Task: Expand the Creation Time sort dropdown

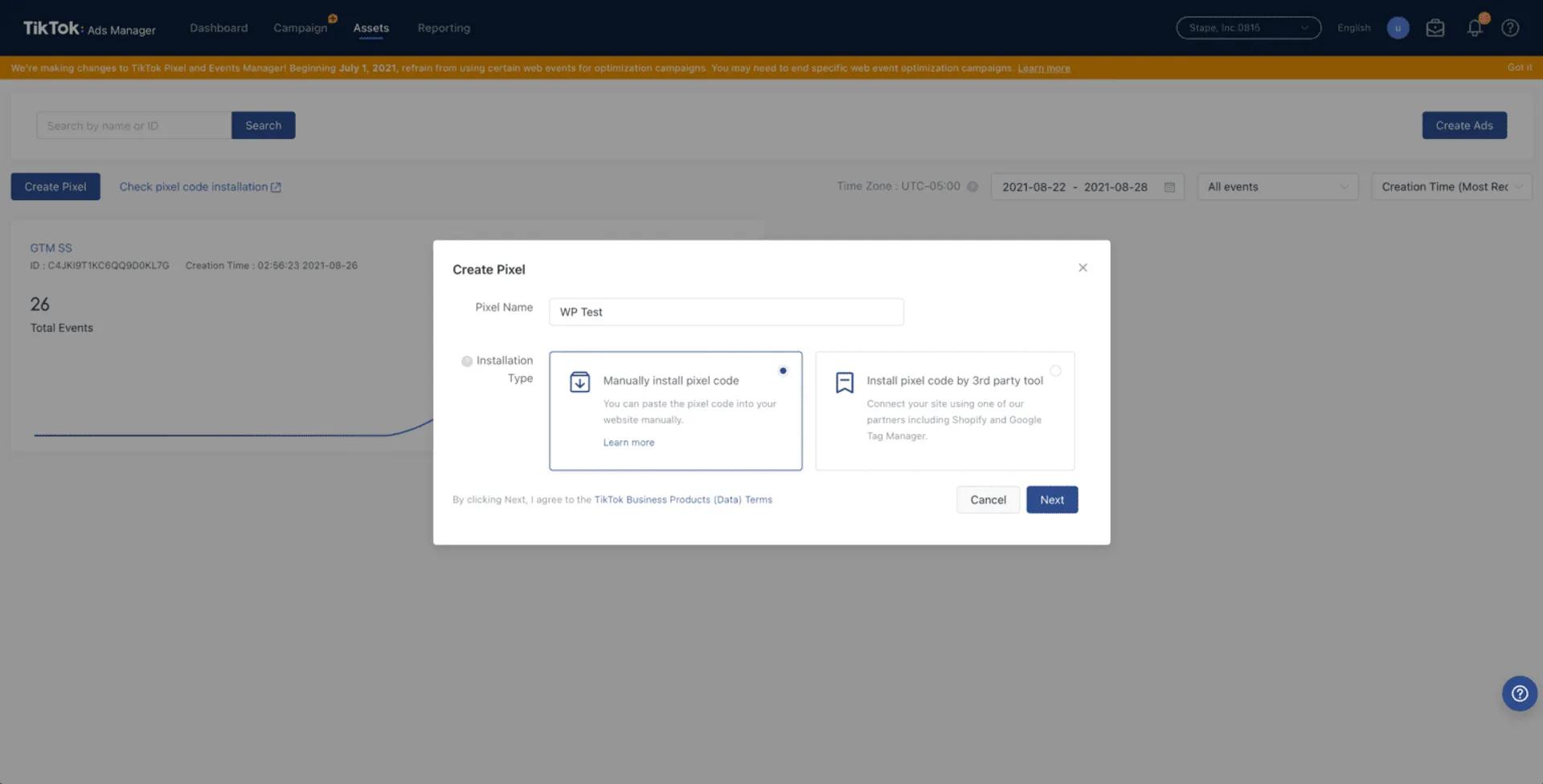Action: click(1451, 187)
